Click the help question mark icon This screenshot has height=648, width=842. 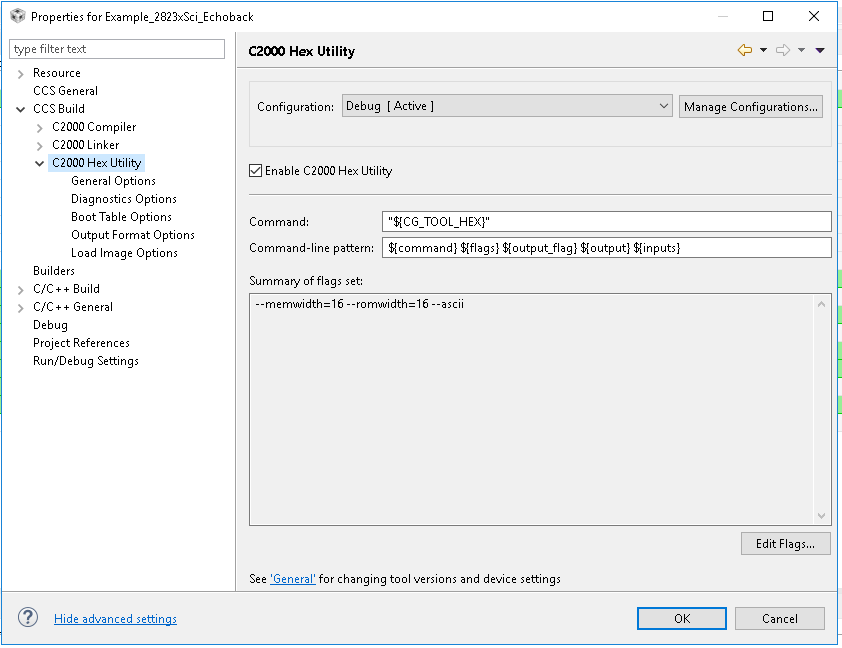point(28,617)
